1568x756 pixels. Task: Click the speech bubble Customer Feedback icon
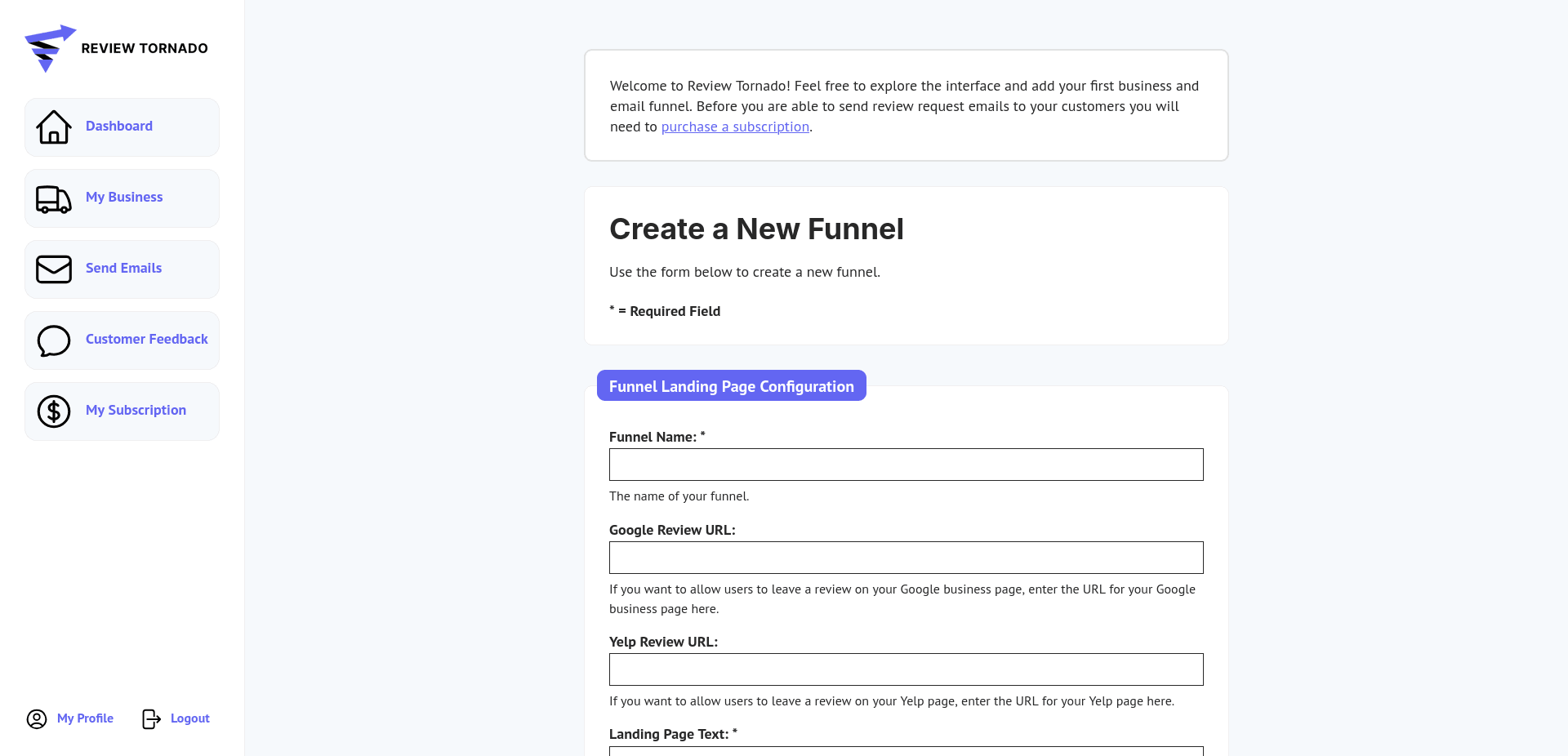point(54,340)
